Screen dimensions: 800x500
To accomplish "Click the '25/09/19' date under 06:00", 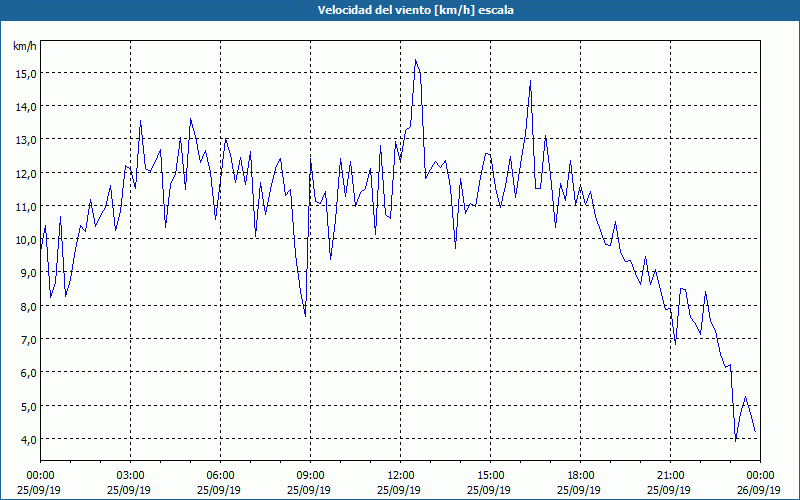I will click(x=220, y=490).
